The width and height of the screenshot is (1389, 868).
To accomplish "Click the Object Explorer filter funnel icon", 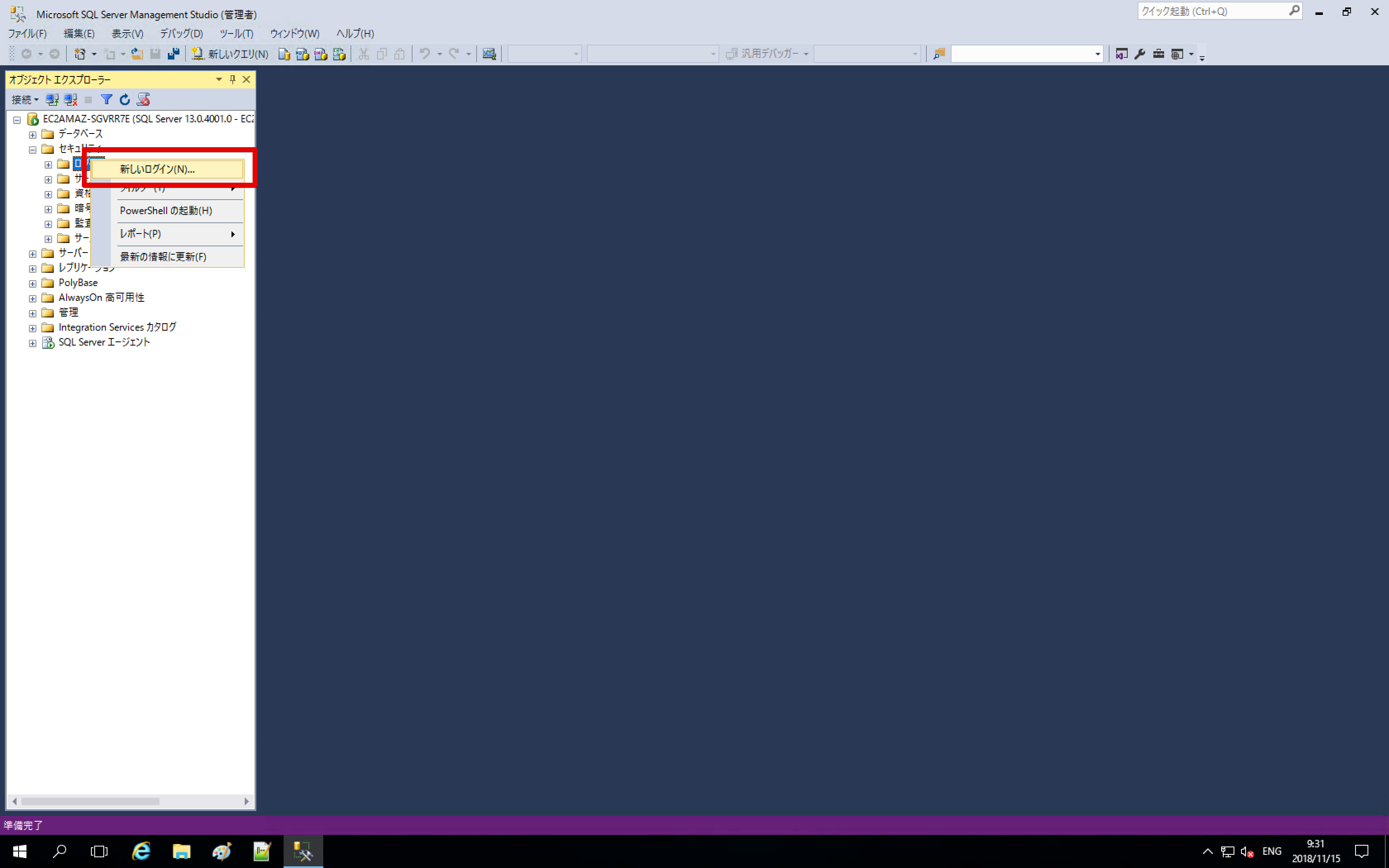I will [107, 100].
